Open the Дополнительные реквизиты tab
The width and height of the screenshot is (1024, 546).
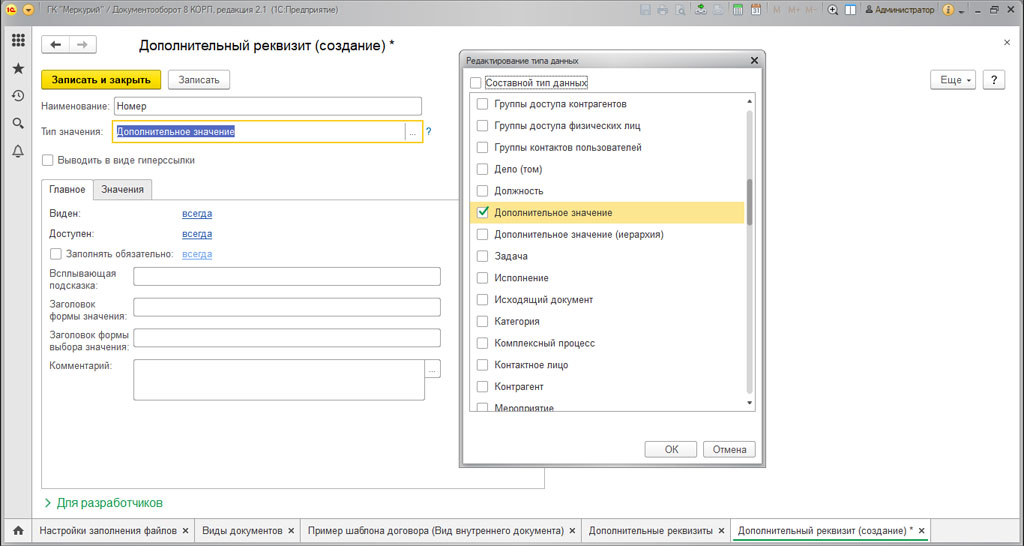coord(651,531)
